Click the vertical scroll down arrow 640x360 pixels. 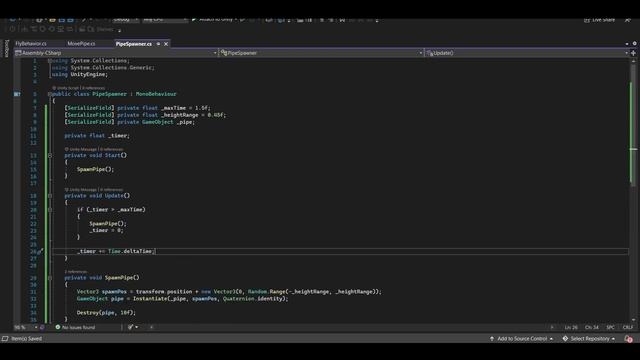[x=633, y=320]
